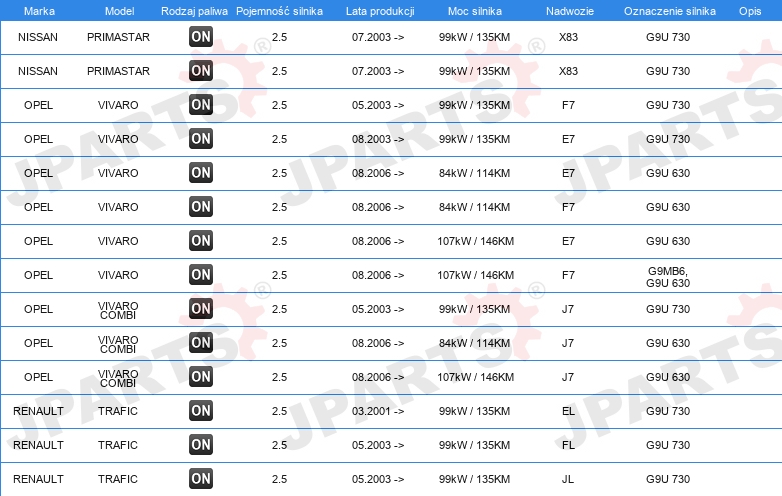
Task: Click Lata produkcji column header
Action: pyautogui.click(x=380, y=11)
